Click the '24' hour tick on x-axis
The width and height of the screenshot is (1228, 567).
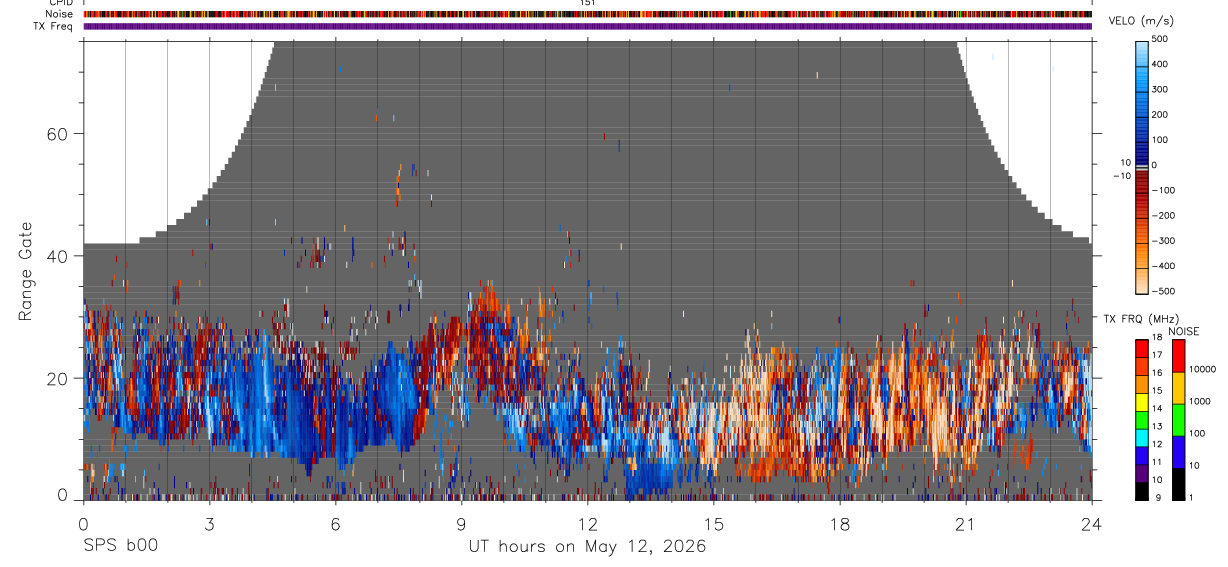click(x=1091, y=523)
